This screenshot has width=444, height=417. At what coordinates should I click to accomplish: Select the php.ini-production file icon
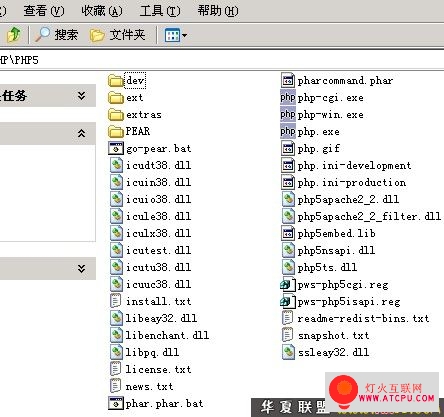tap(288, 182)
